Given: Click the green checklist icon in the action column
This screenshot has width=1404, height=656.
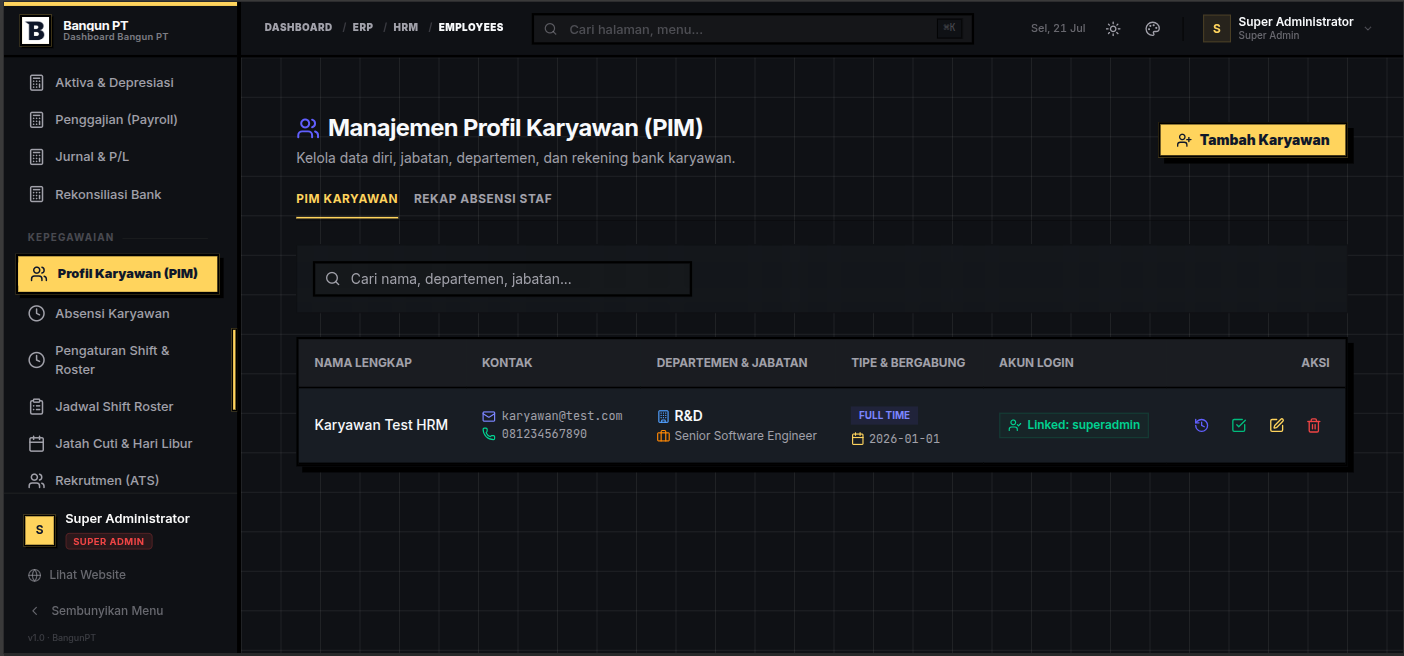Looking at the screenshot, I should (1239, 425).
